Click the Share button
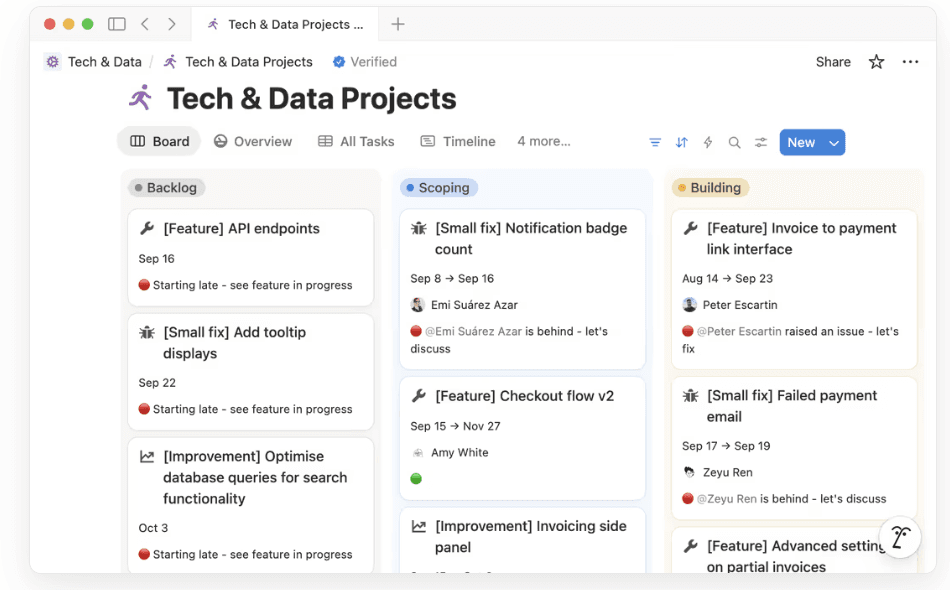950x590 pixels. (x=833, y=61)
